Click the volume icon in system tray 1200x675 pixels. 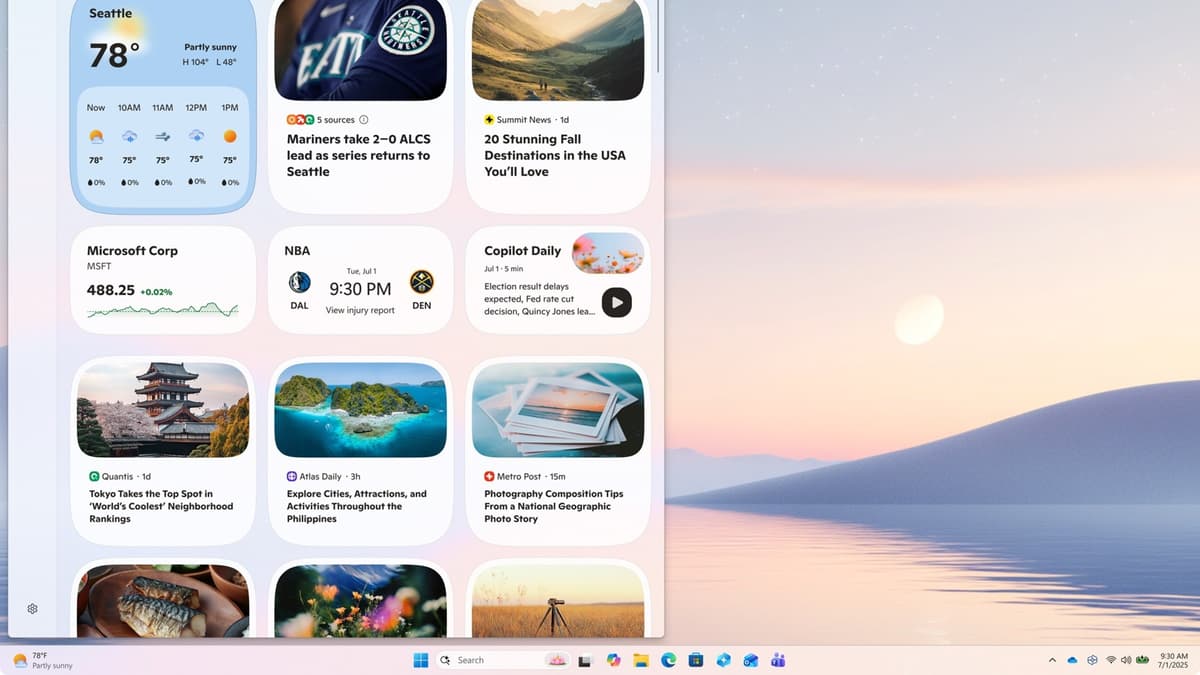pos(1125,660)
